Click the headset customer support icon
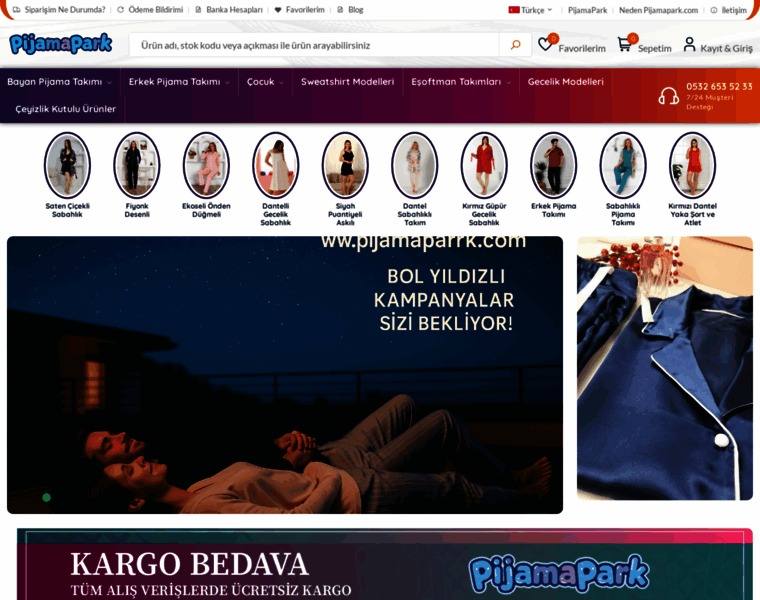The width and height of the screenshot is (760, 600). coord(668,95)
